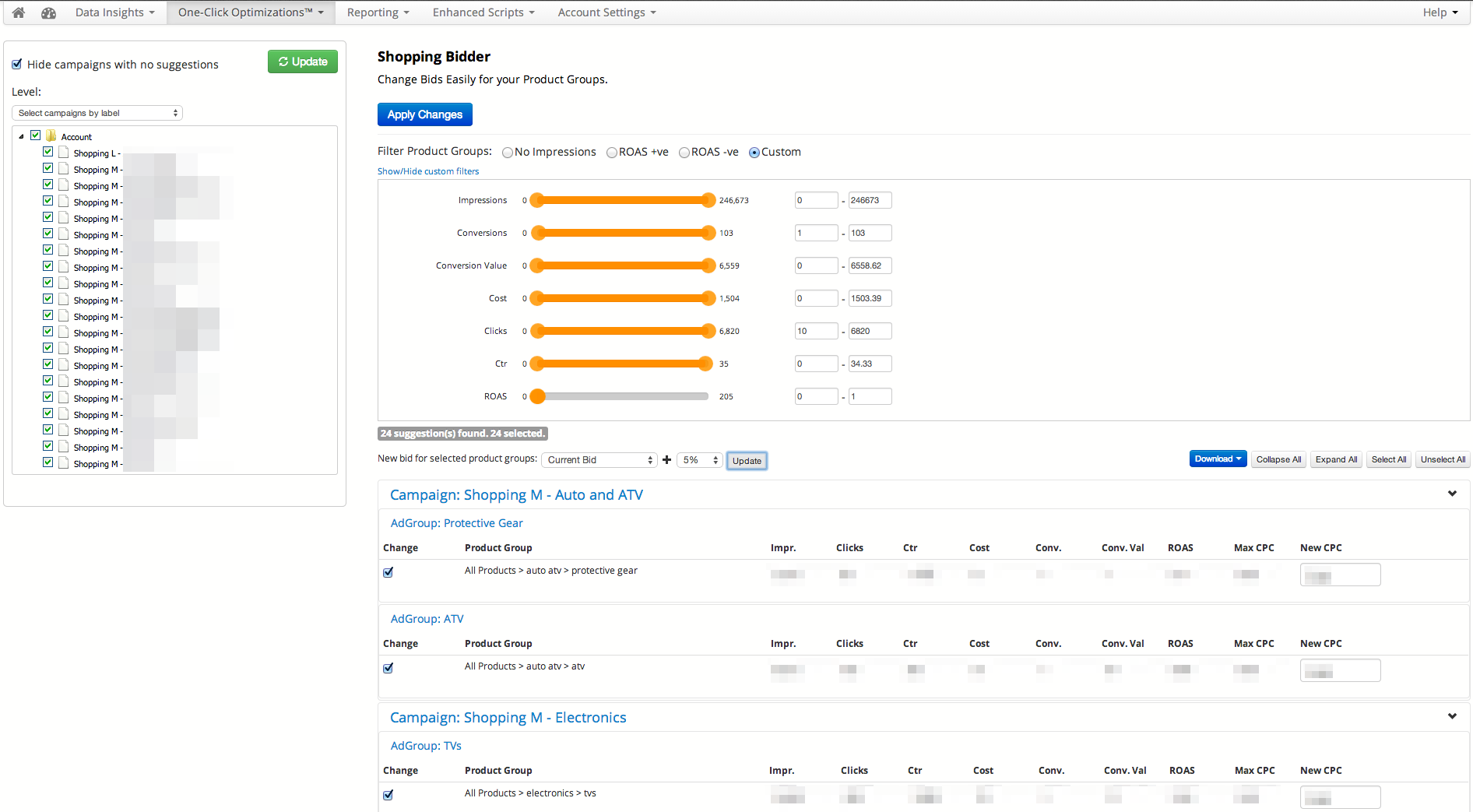This screenshot has height=812, width=1473.
Task: Click Conversions slider right handle
Action: click(x=708, y=233)
